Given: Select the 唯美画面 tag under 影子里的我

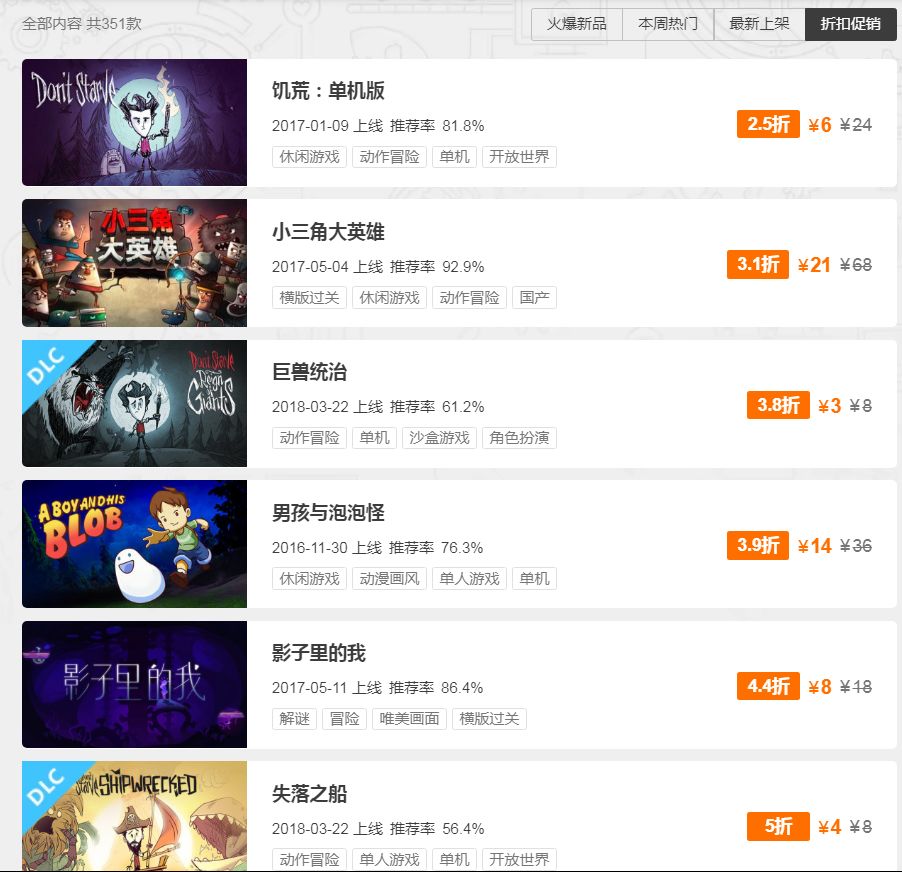Looking at the screenshot, I should pyautogui.click(x=409, y=719).
